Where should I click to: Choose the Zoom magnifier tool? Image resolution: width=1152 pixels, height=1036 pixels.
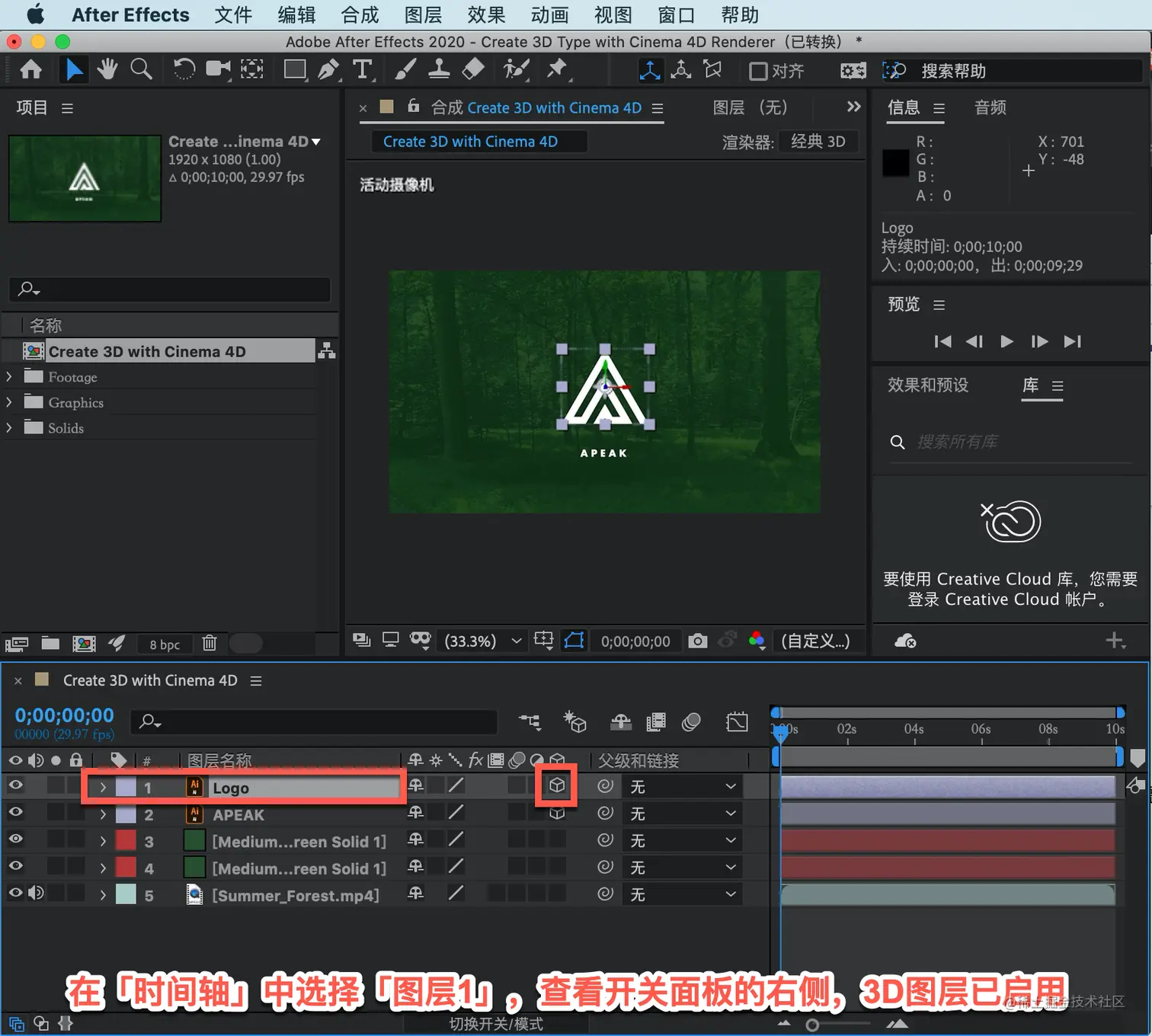tap(141, 70)
